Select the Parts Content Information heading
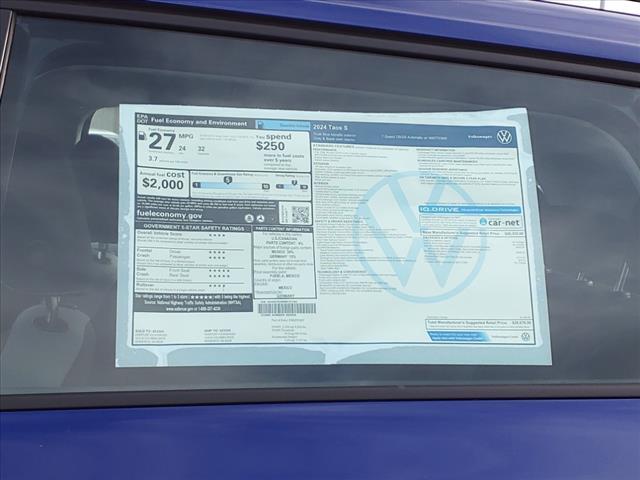The height and width of the screenshot is (480, 640). tap(284, 229)
